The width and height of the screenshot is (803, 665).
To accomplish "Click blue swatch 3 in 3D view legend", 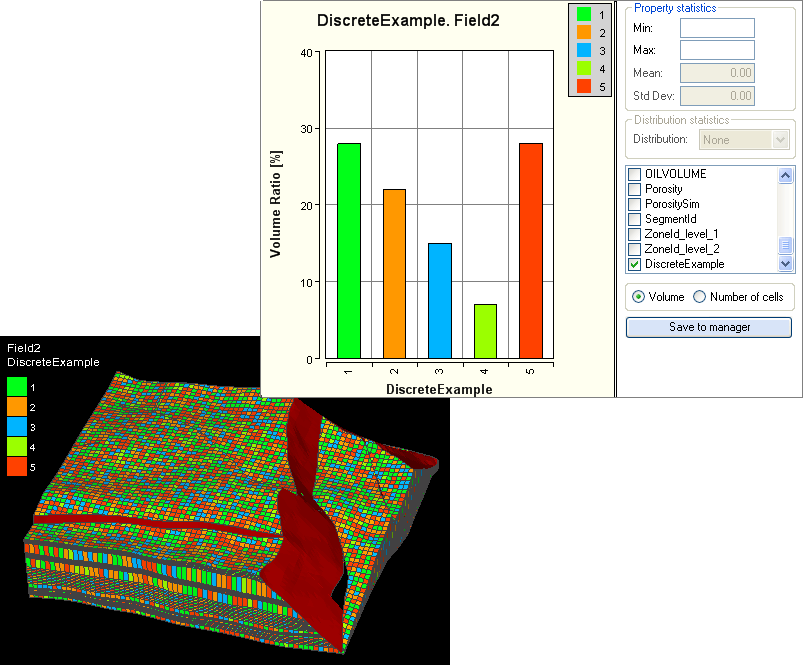I will (19, 427).
